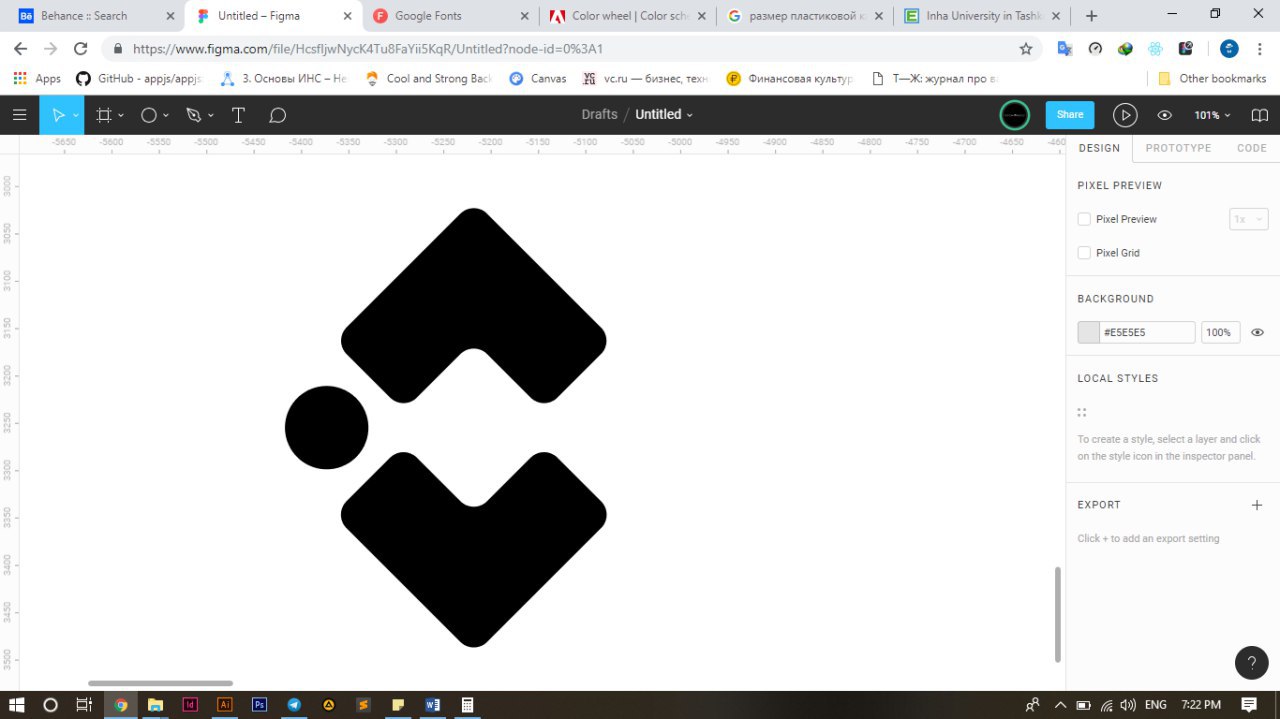The width and height of the screenshot is (1280, 719).
Task: Expand shape tools dropdown arrow
Action: 166,116
